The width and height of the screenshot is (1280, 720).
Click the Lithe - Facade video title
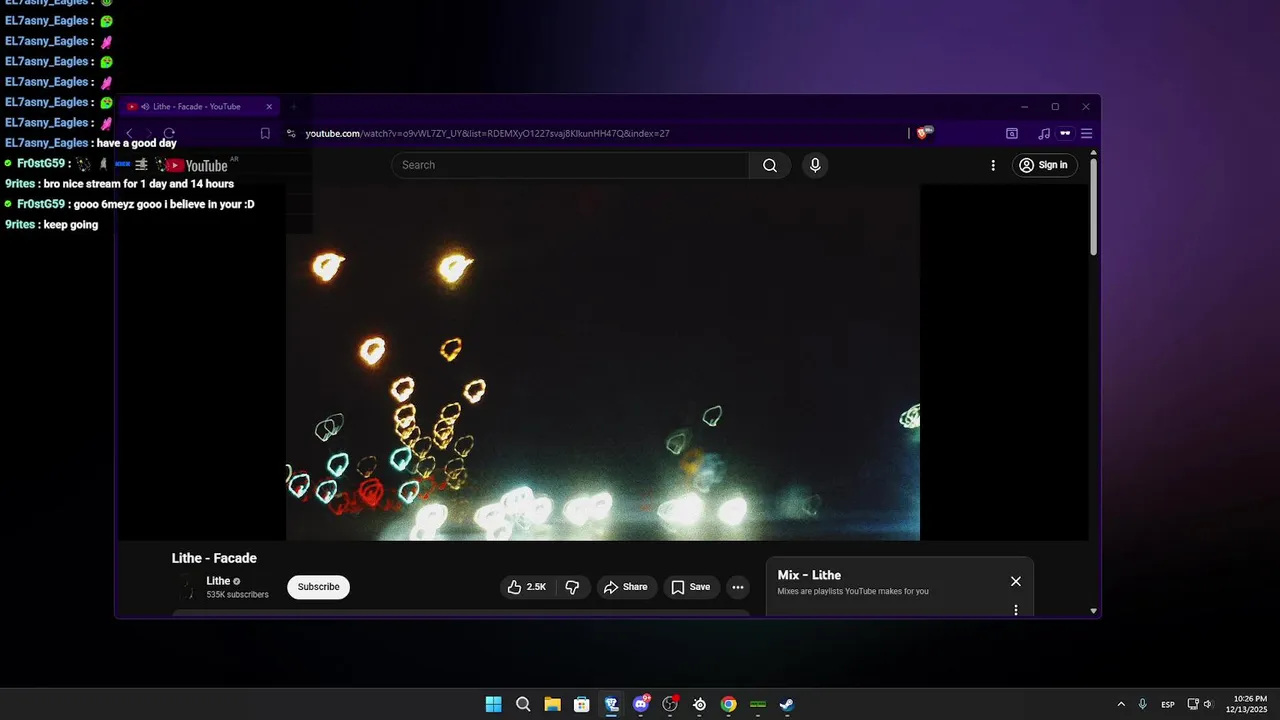point(214,558)
